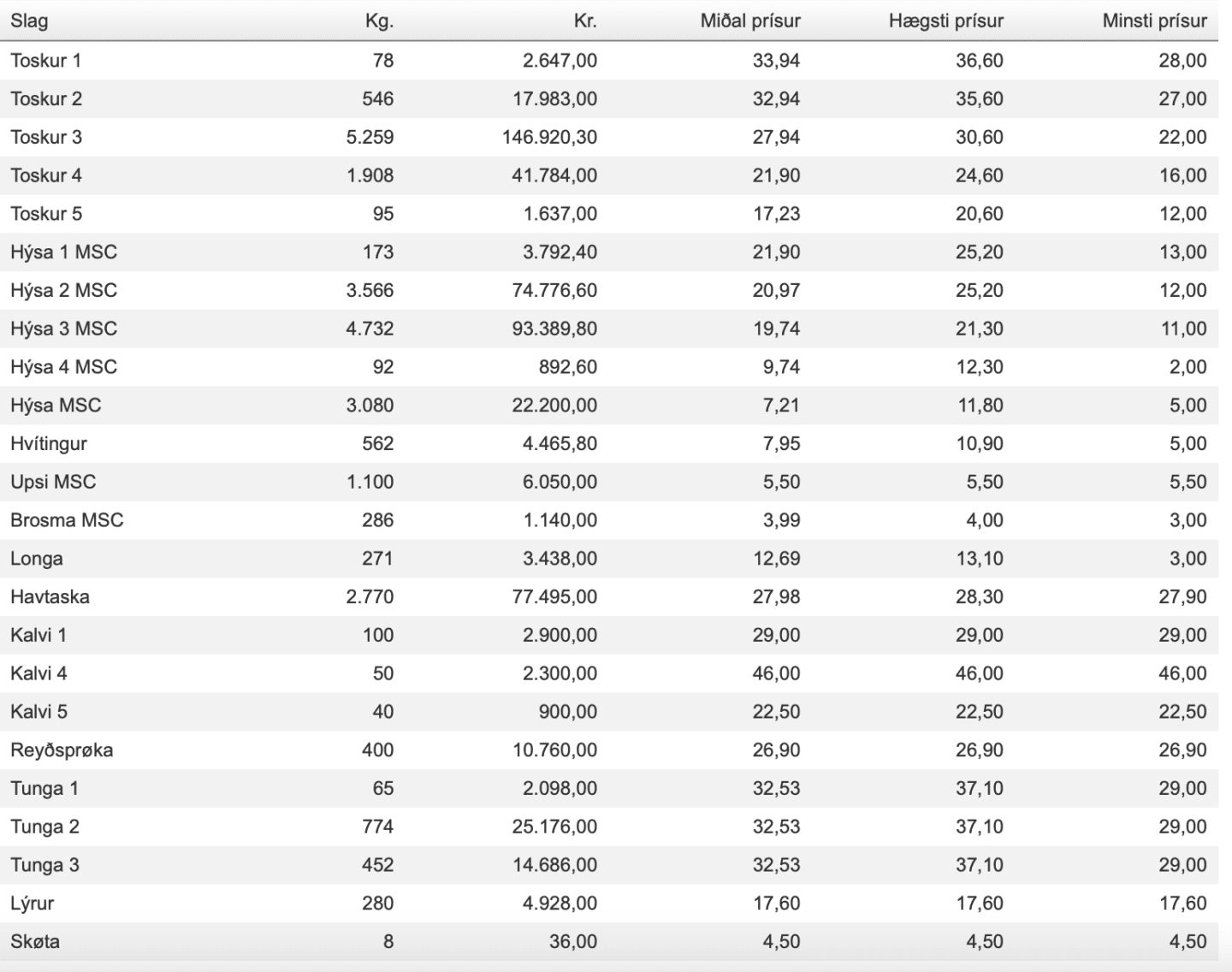Image resolution: width=1232 pixels, height=972 pixels.
Task: Select the Upsi MSC row label
Action: [53, 482]
